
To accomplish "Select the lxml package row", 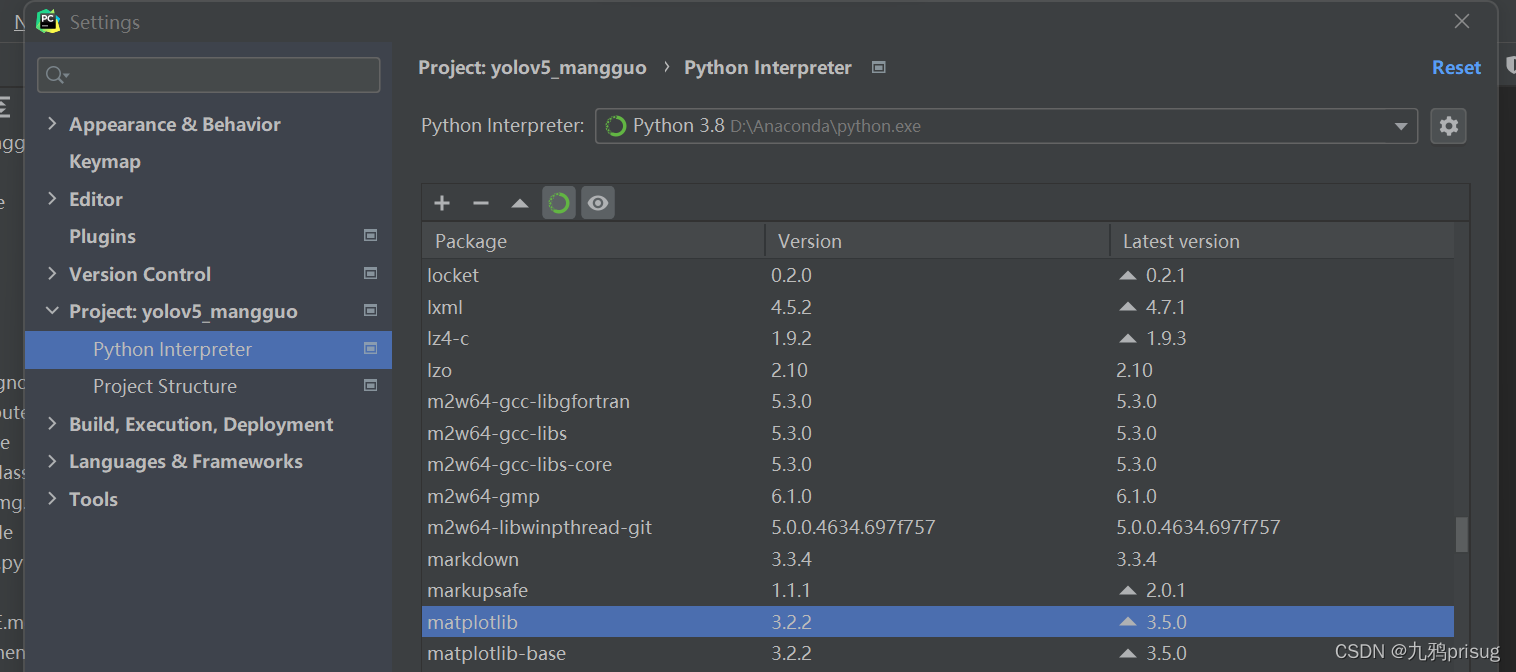I will [938, 307].
